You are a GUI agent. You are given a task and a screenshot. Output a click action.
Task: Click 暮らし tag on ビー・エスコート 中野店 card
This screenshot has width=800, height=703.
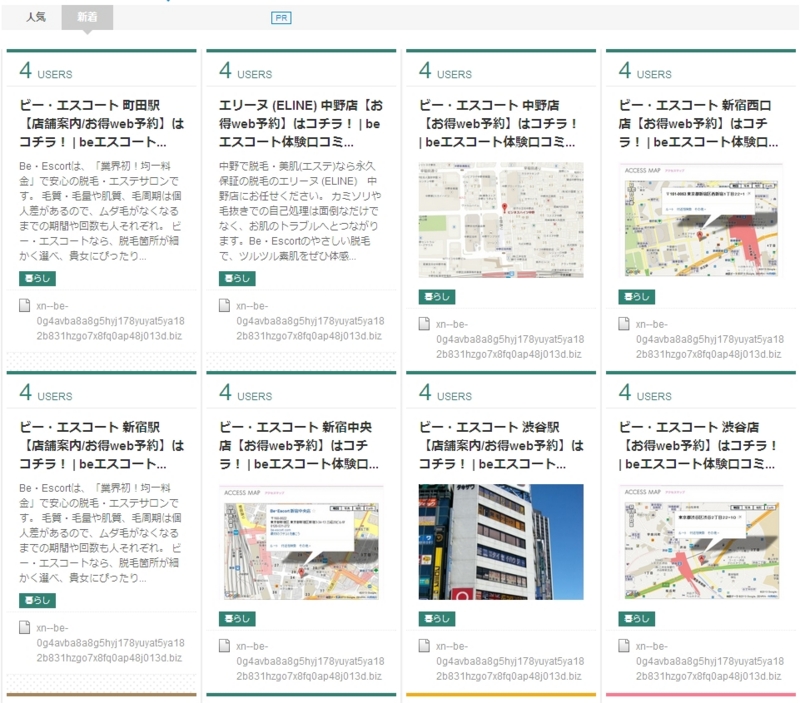pos(437,296)
